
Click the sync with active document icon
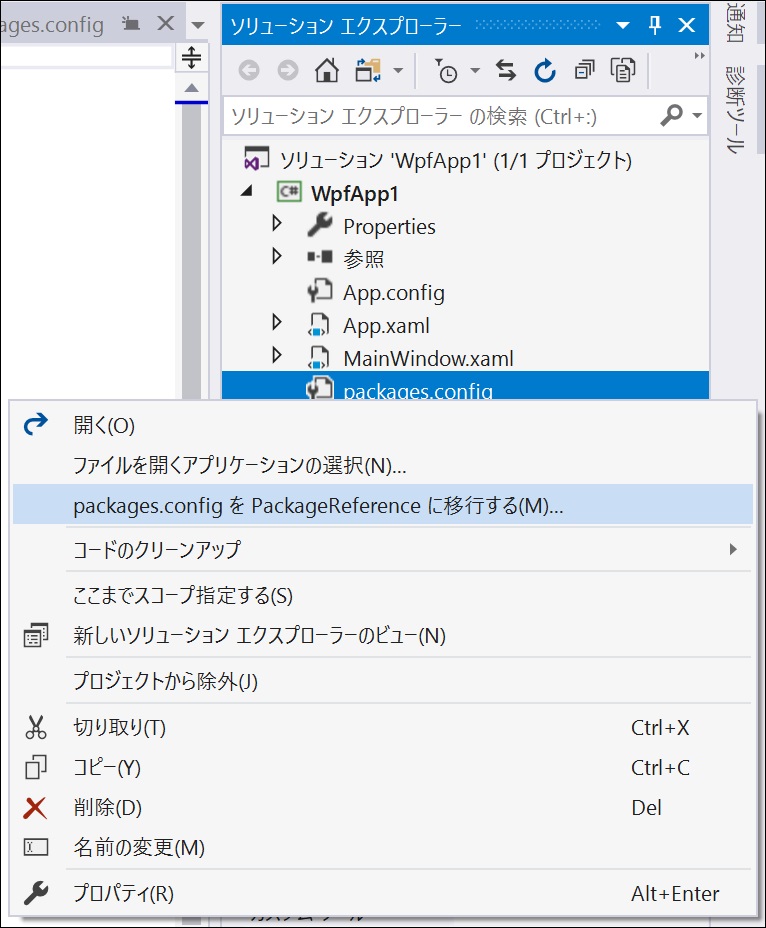506,71
